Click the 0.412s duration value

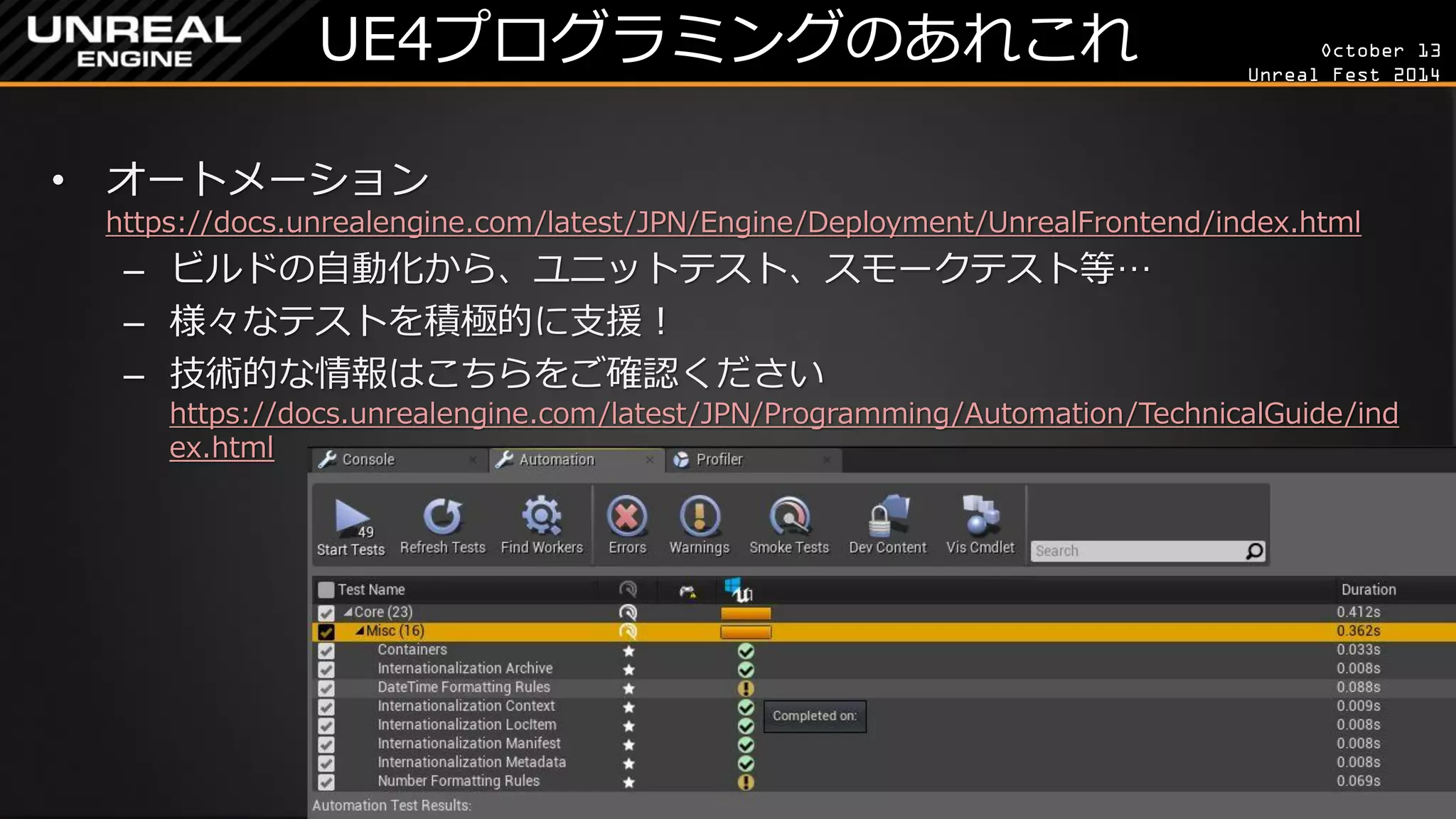[x=1358, y=612]
